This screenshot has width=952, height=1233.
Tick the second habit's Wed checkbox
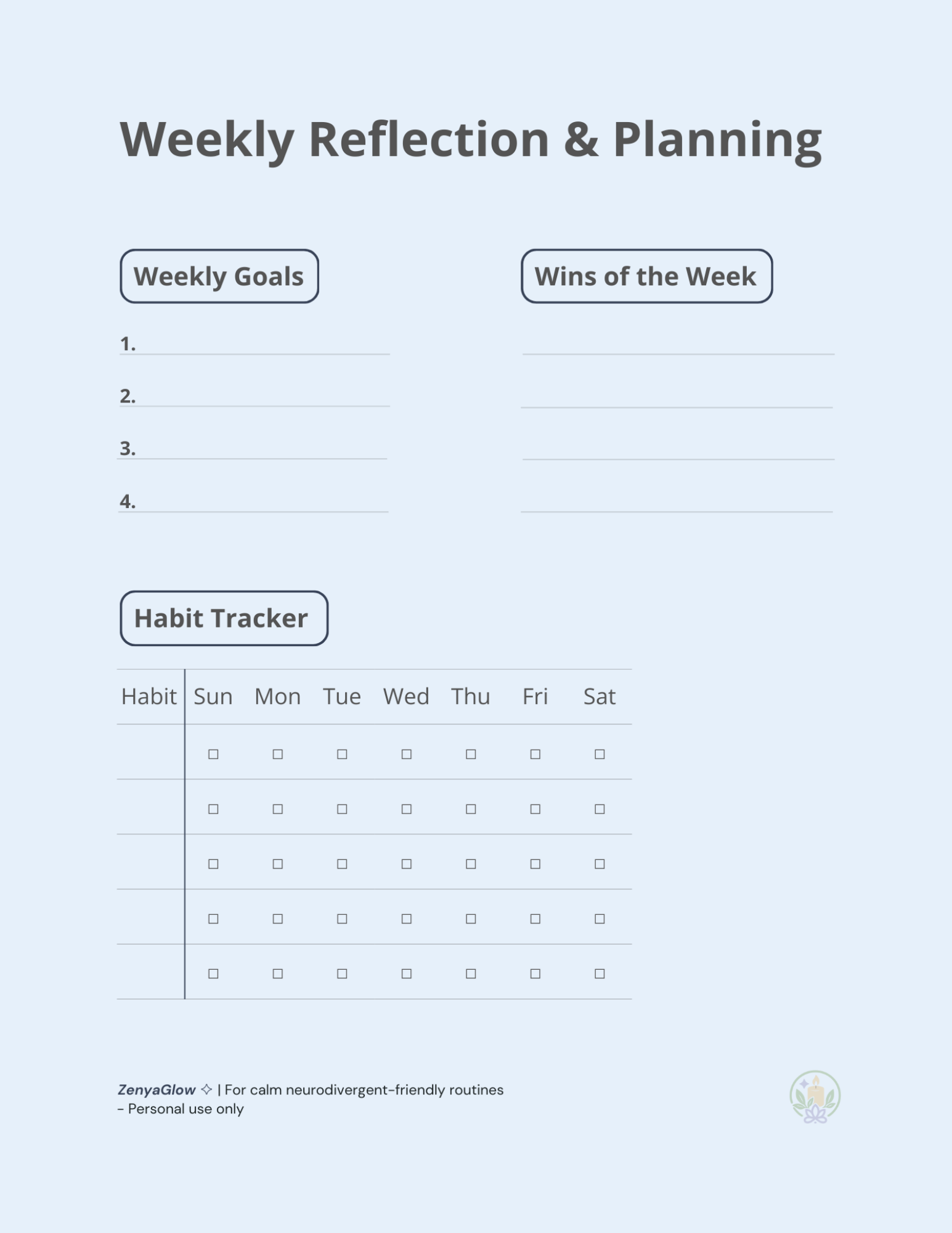tap(407, 809)
